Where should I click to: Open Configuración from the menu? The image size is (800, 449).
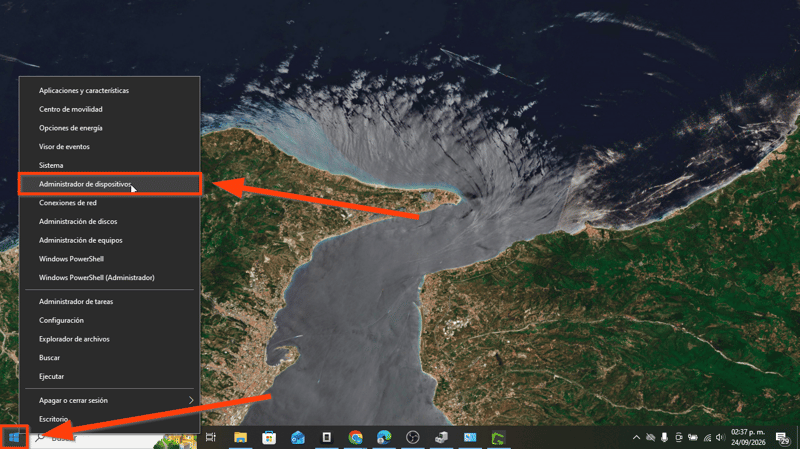point(109,320)
